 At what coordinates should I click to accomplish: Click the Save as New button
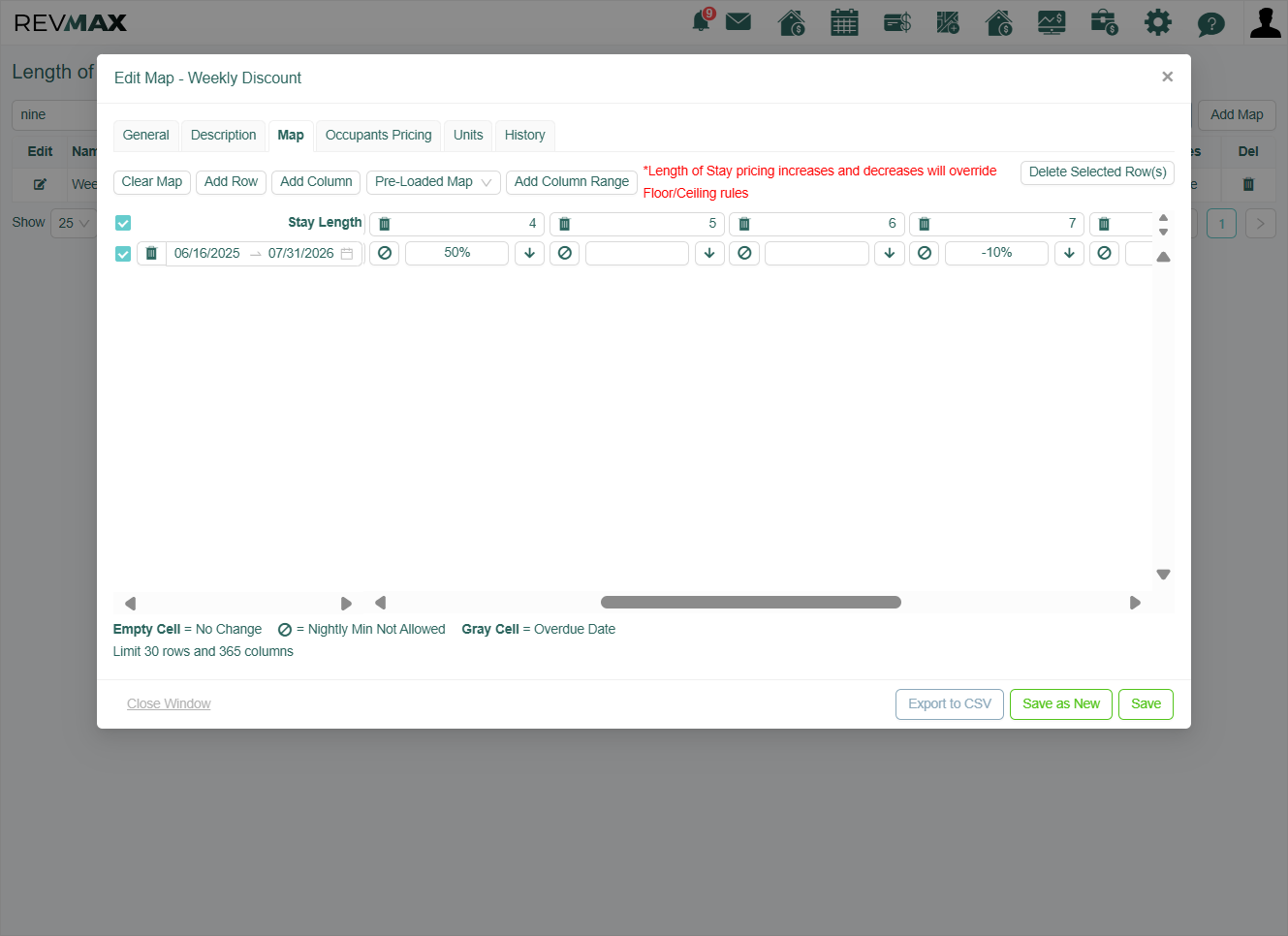click(1061, 704)
